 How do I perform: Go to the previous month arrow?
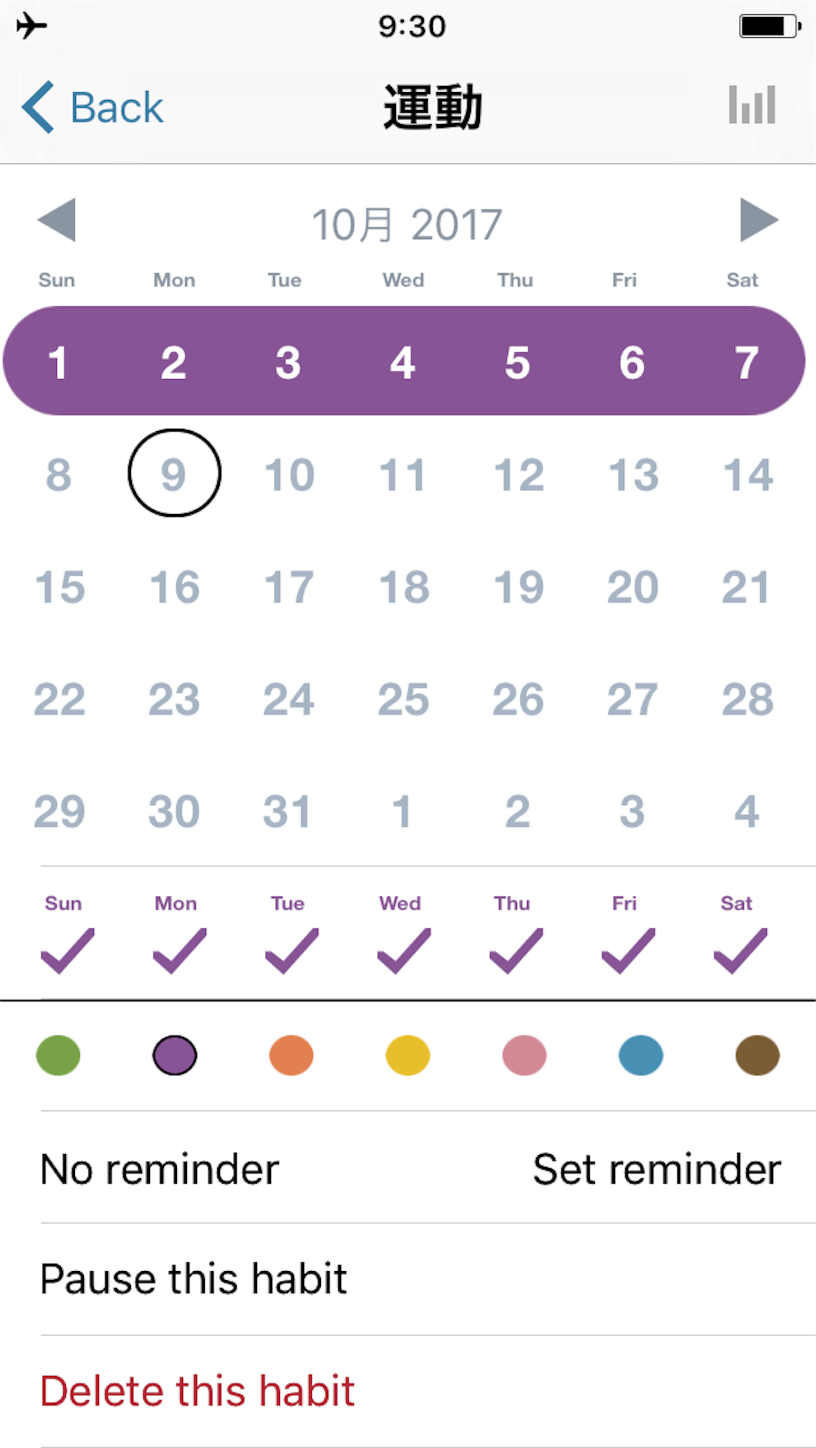(x=56, y=220)
